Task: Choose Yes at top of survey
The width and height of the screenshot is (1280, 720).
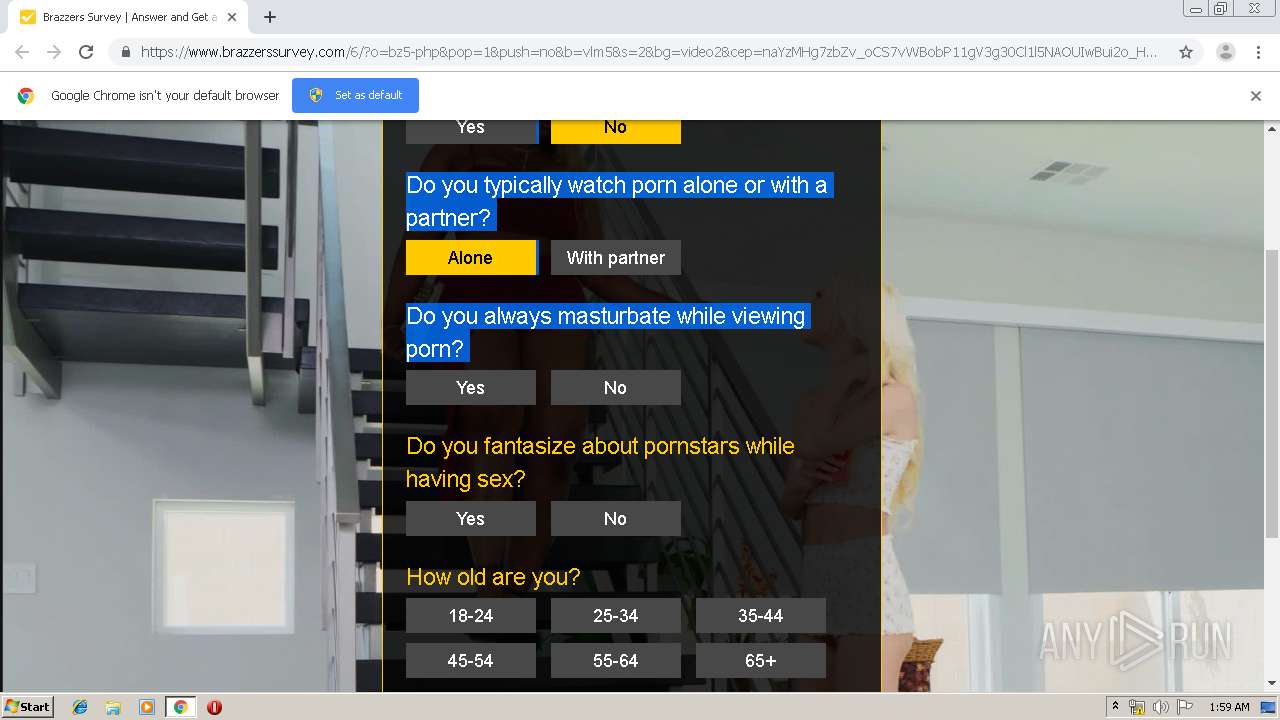Action: point(470,131)
